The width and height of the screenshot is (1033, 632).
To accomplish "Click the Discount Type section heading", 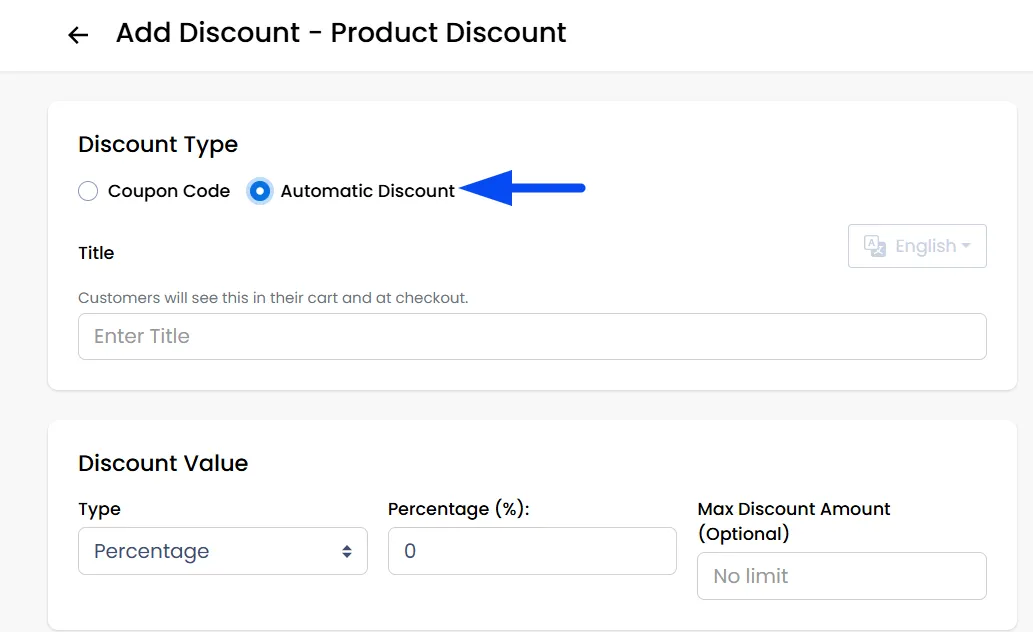I will point(157,144).
